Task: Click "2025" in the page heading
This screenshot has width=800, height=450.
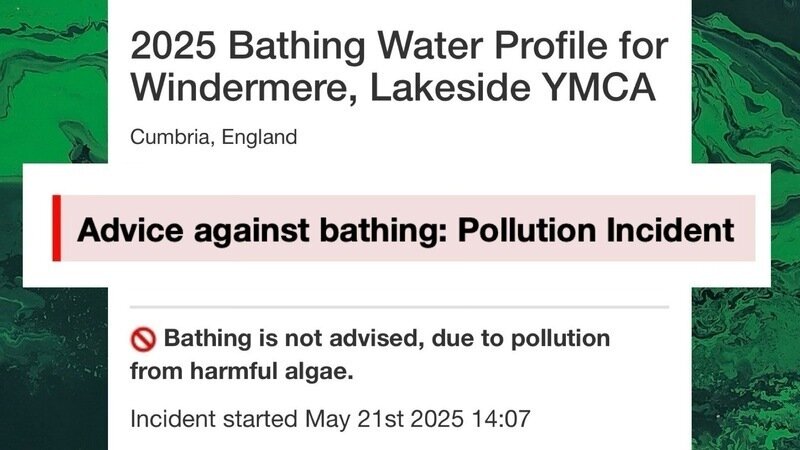Action: (174, 46)
